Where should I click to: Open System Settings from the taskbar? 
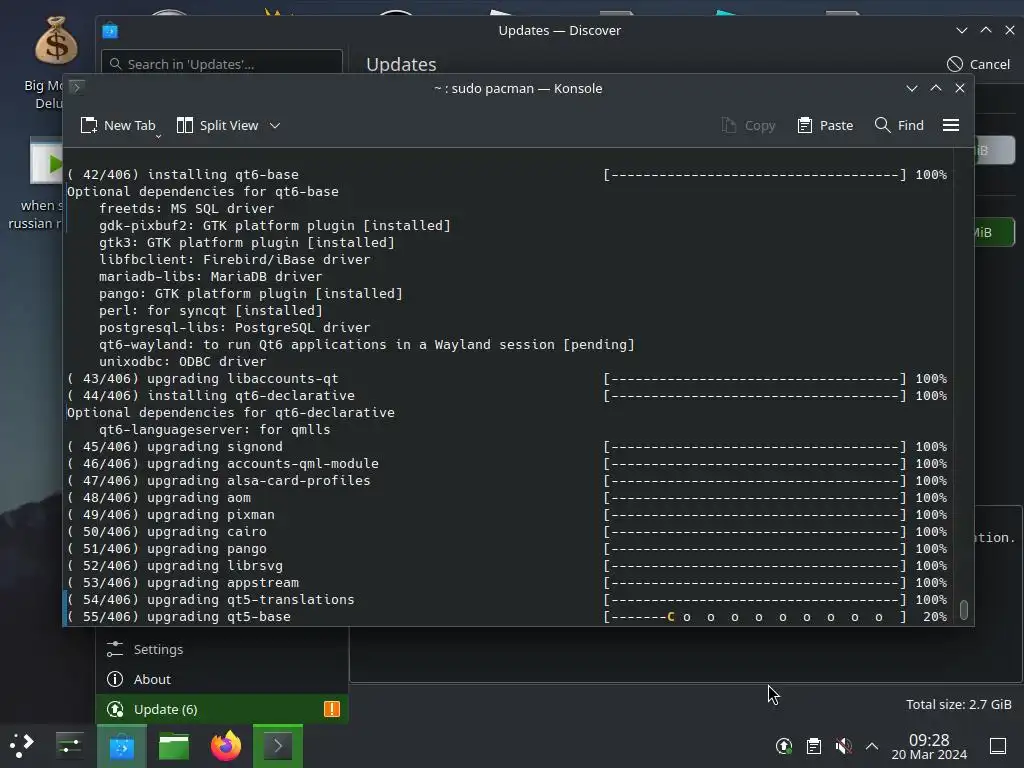click(69, 745)
